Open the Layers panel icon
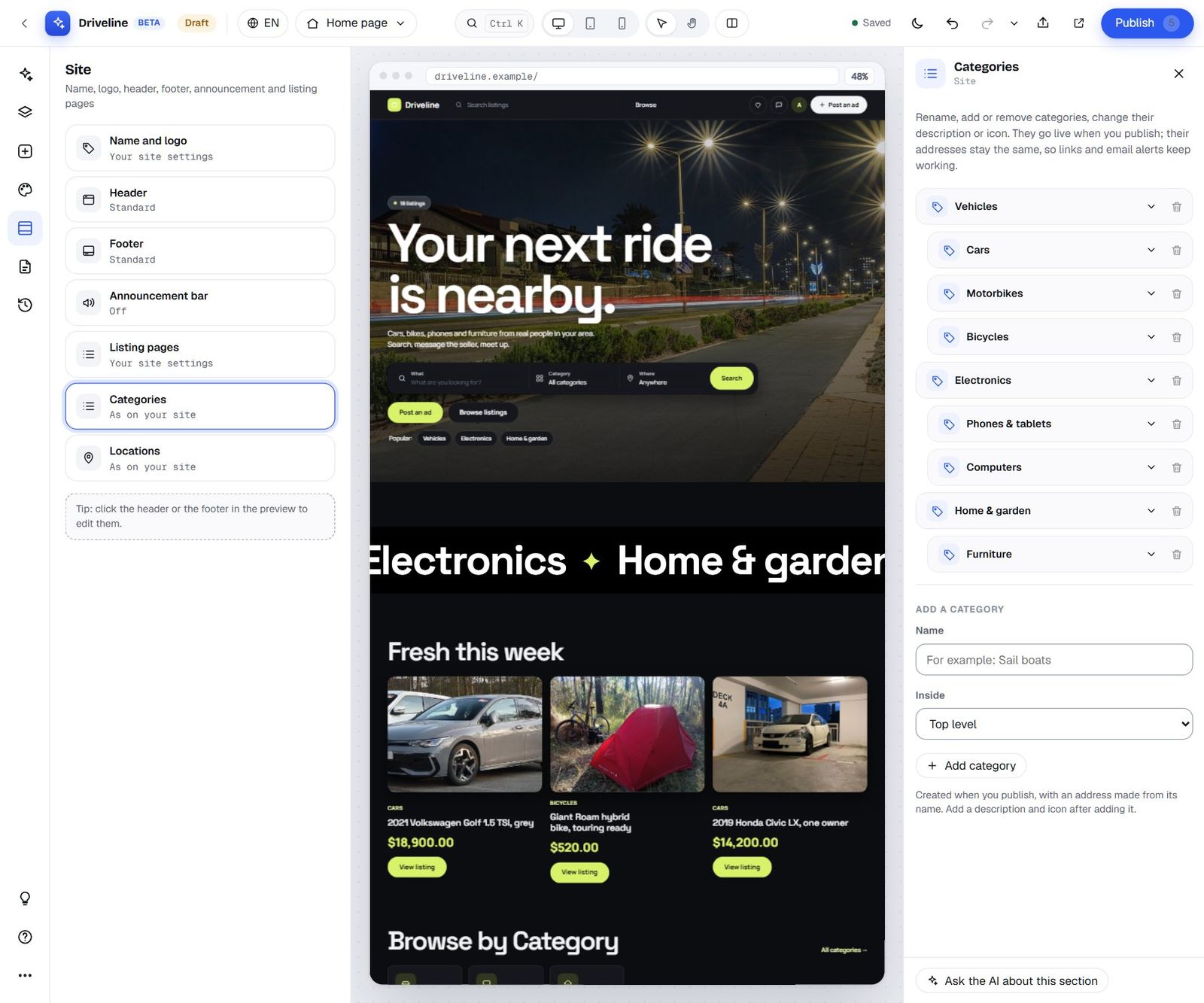This screenshot has width=1204, height=1003. click(x=25, y=112)
